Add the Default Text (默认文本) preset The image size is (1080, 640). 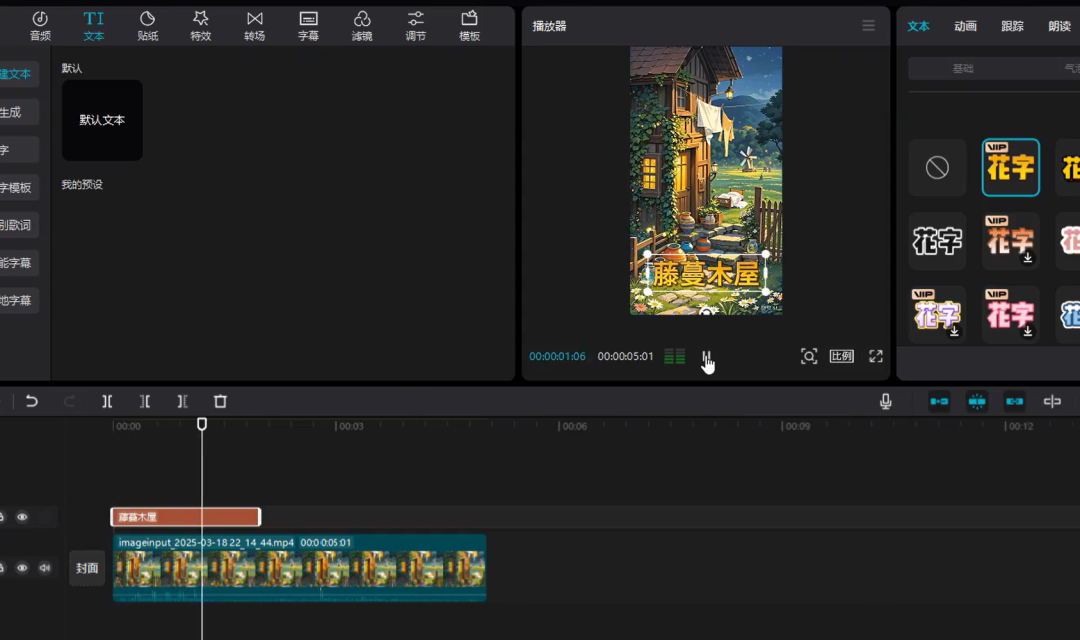point(102,120)
